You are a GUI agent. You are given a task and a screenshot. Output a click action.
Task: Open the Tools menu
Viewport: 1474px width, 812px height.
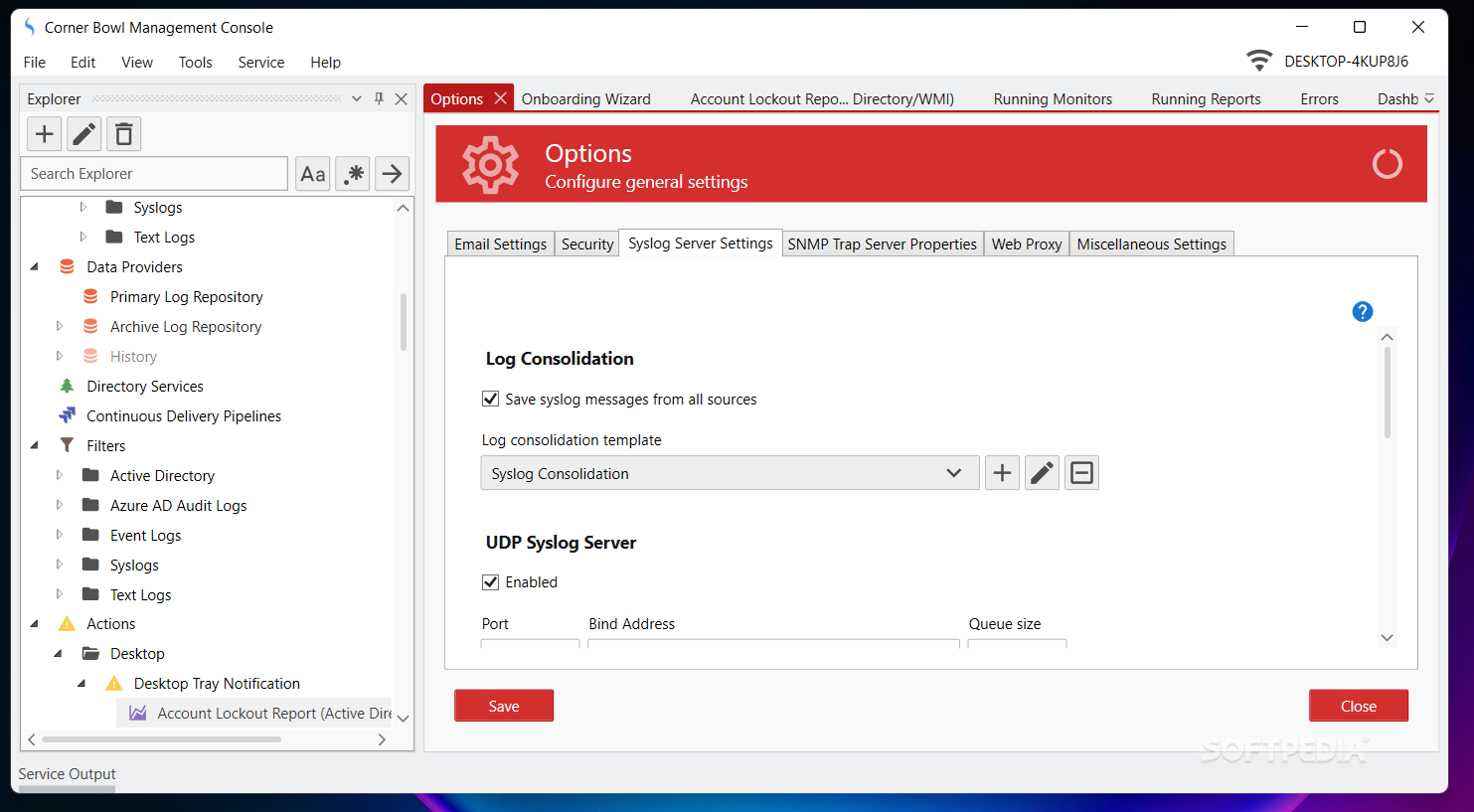[x=196, y=62]
